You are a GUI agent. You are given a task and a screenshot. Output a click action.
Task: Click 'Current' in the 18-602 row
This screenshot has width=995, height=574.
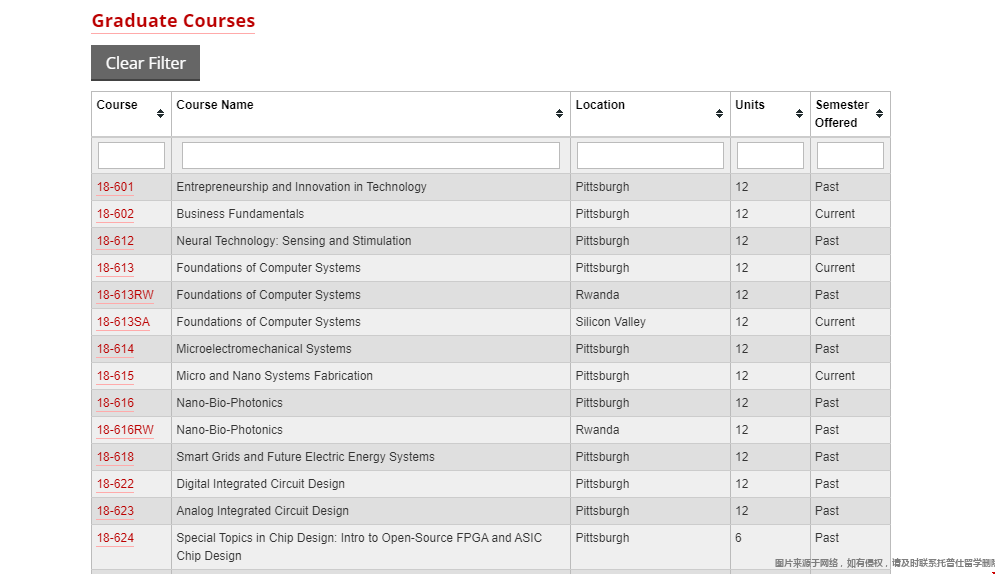click(834, 214)
